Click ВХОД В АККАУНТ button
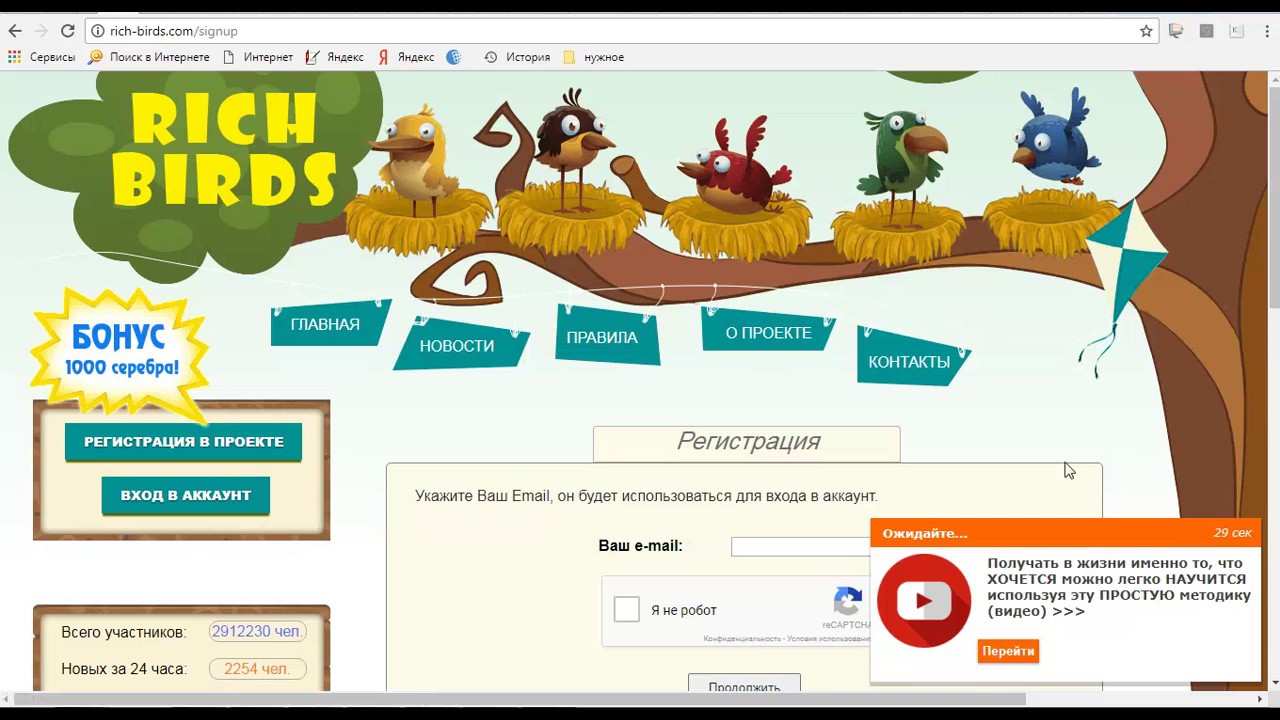 click(185, 496)
